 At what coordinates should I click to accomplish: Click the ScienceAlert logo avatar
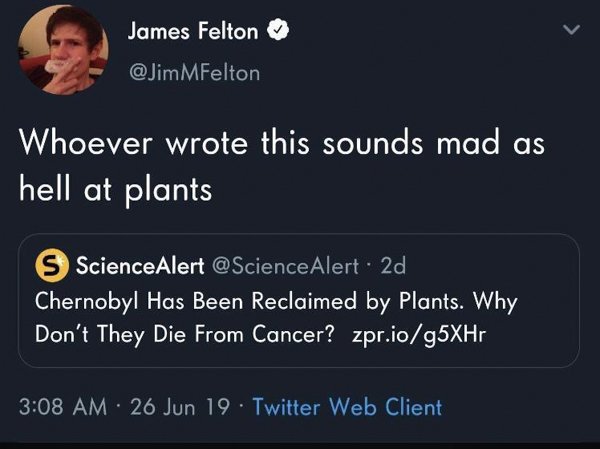point(52,265)
